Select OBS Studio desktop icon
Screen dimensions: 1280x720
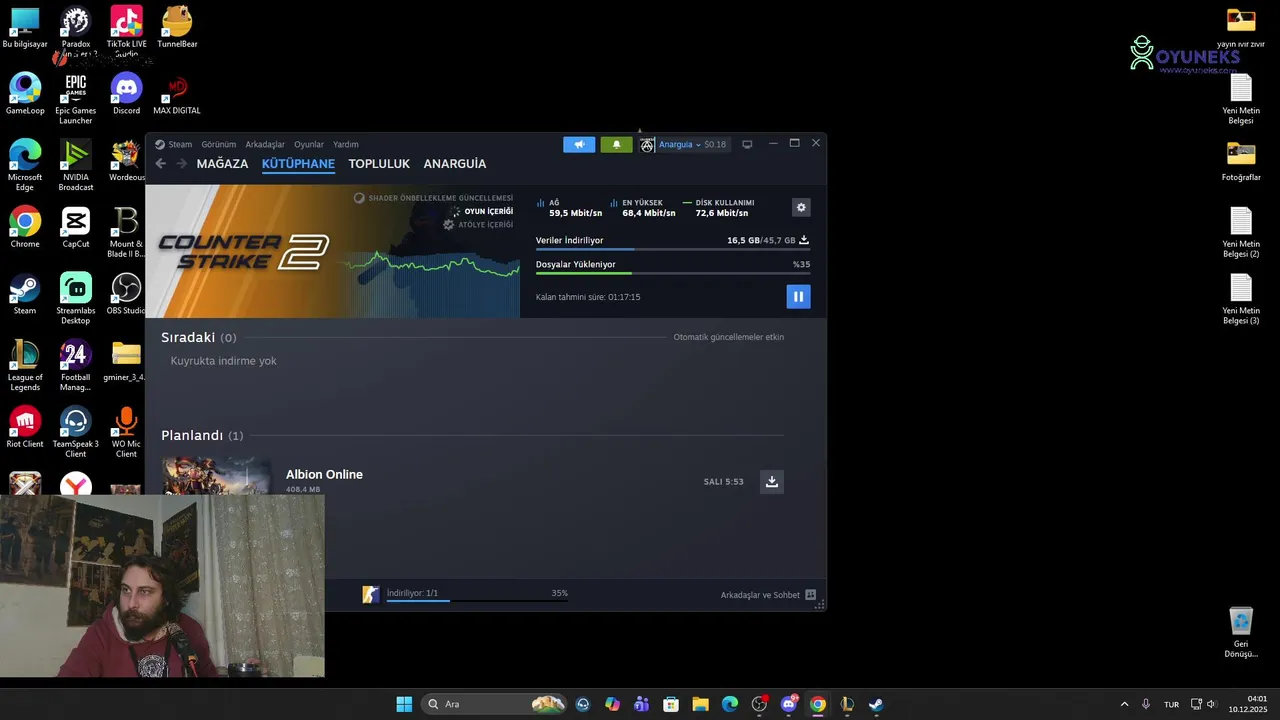pos(126,295)
